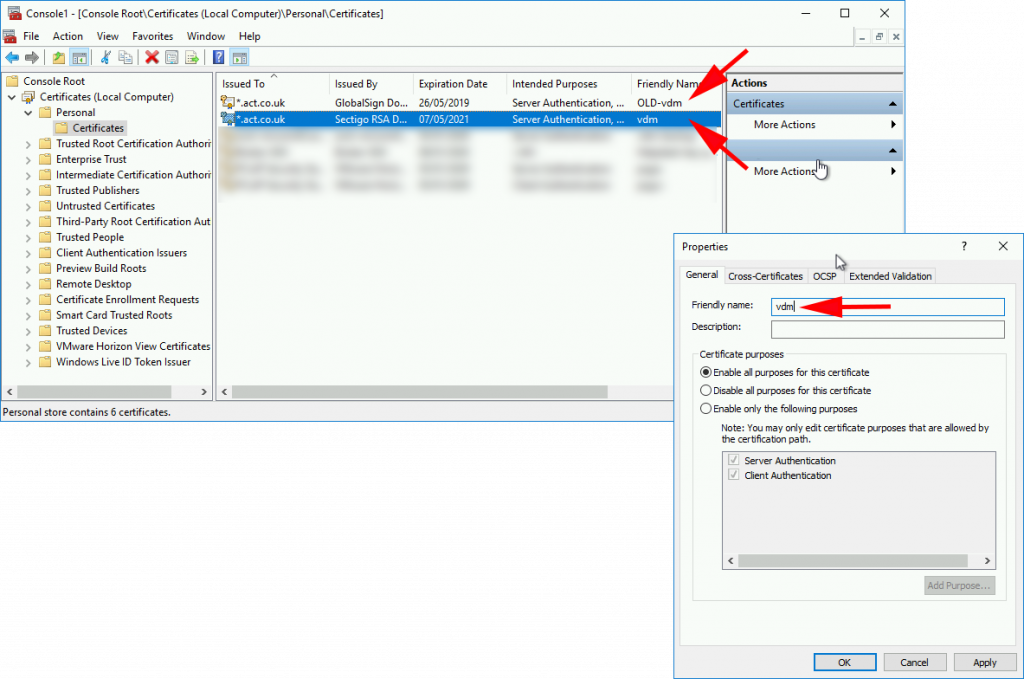The height and width of the screenshot is (679, 1024).
Task: Open Help via blue question mark icon
Action: coord(219,57)
